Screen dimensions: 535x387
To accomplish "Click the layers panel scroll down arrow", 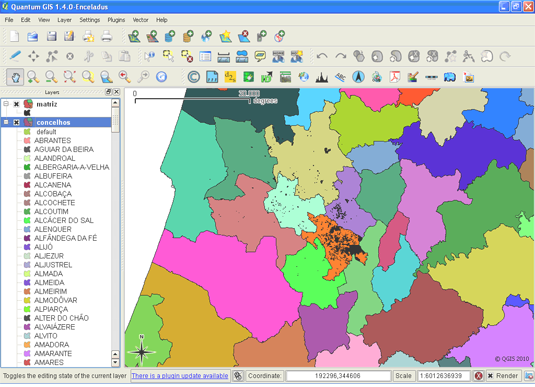I will click(115, 362).
